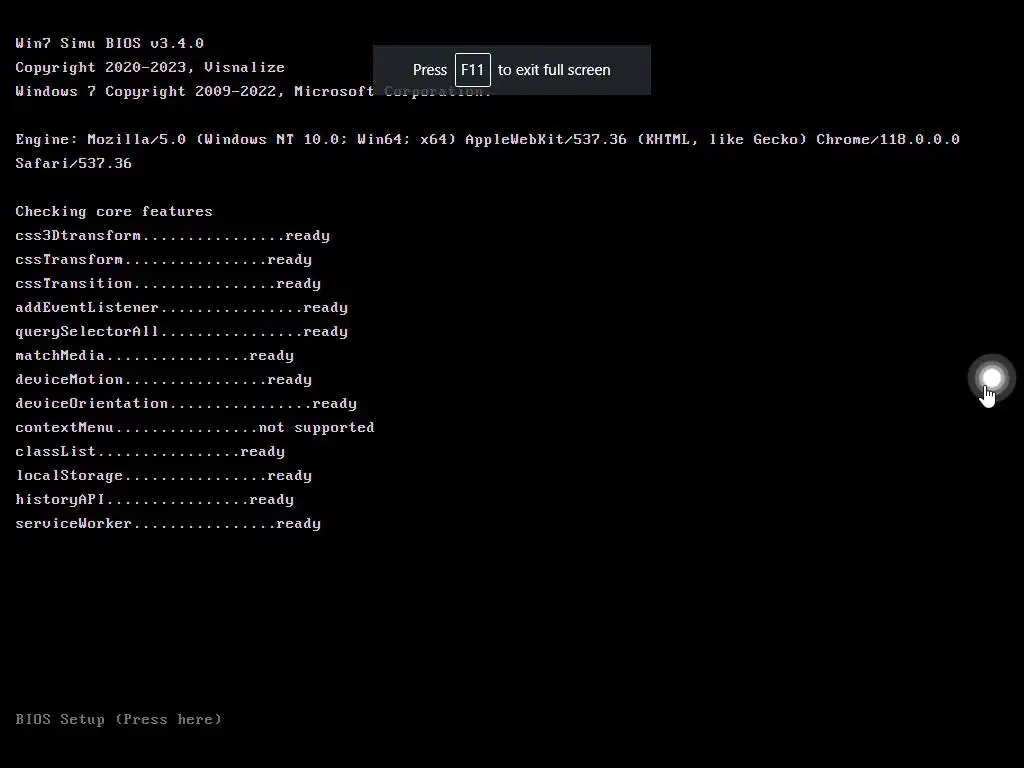Screen dimensions: 1024x768
Task: Click the matchMedia ready line
Action: [154, 356]
